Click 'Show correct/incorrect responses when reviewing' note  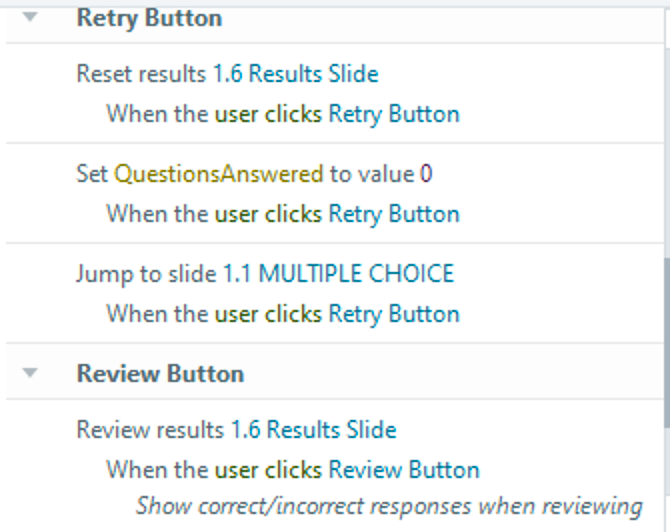click(x=388, y=506)
